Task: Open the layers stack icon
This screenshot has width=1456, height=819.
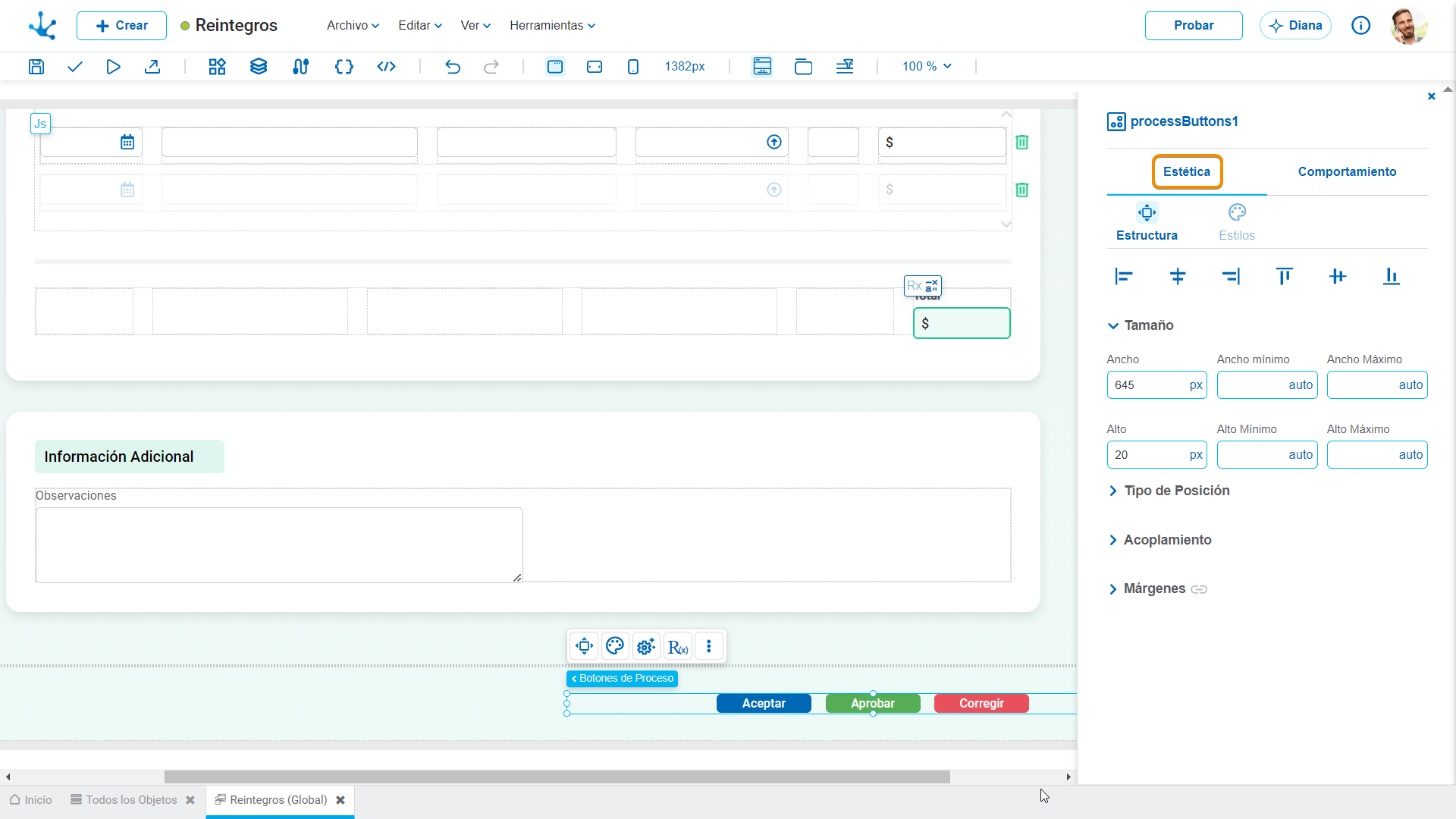Action: click(259, 67)
